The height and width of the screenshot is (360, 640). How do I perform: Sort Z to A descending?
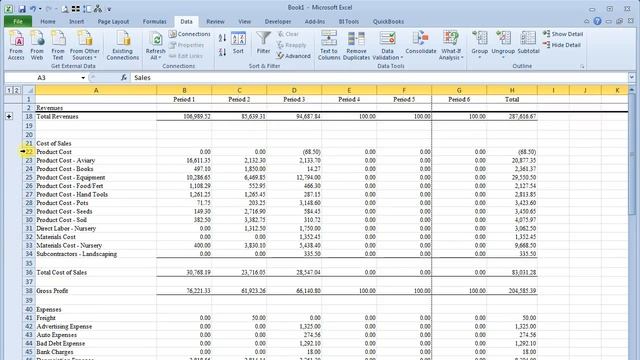click(x=222, y=52)
